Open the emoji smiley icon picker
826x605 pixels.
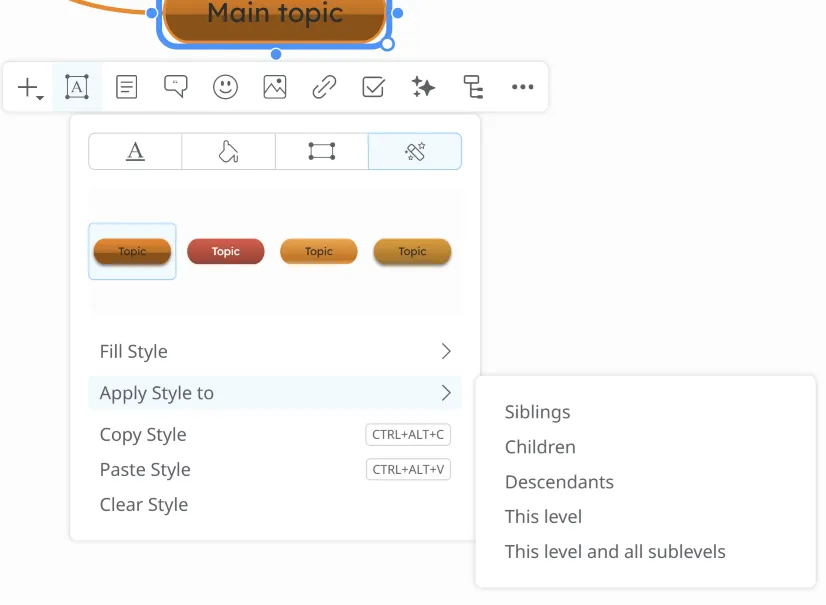click(226, 88)
